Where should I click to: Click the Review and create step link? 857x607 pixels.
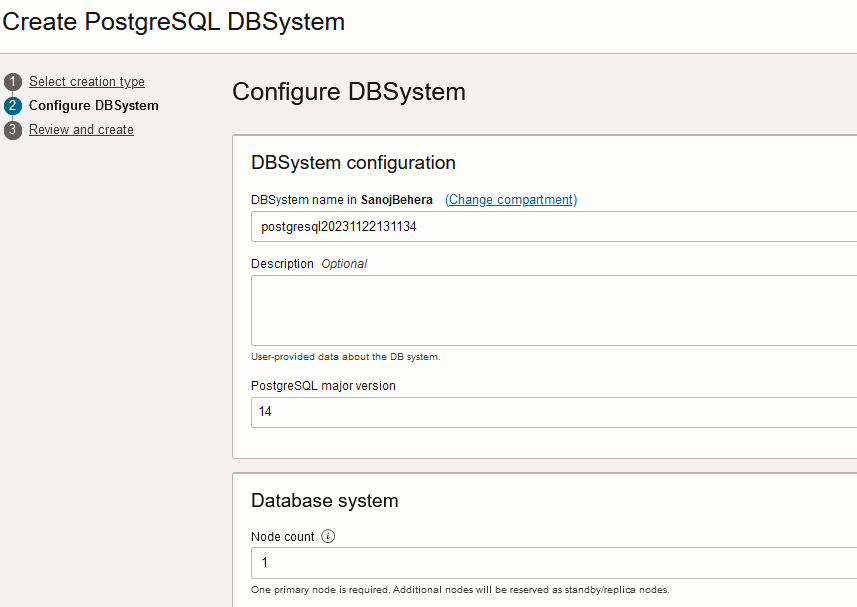pos(80,129)
